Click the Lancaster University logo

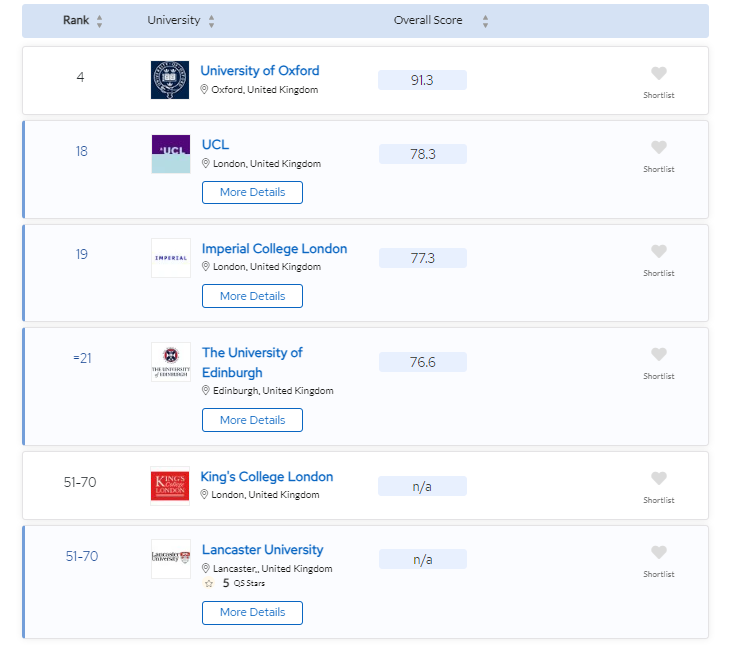[171, 559]
